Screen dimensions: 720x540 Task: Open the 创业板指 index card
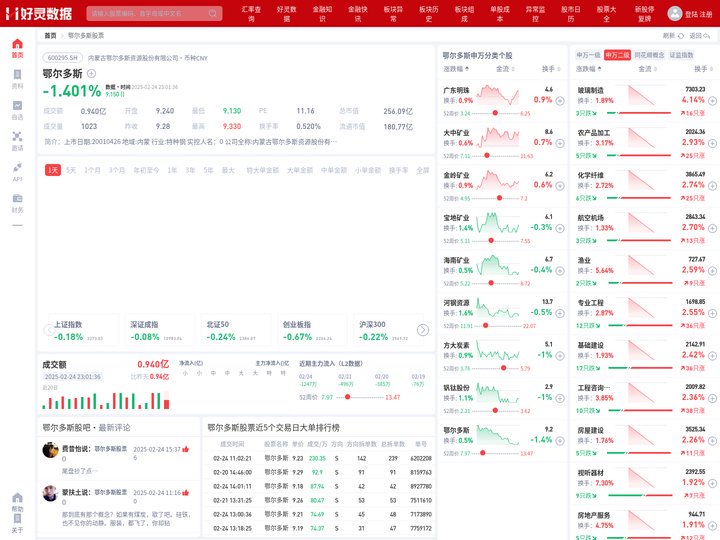310,330
